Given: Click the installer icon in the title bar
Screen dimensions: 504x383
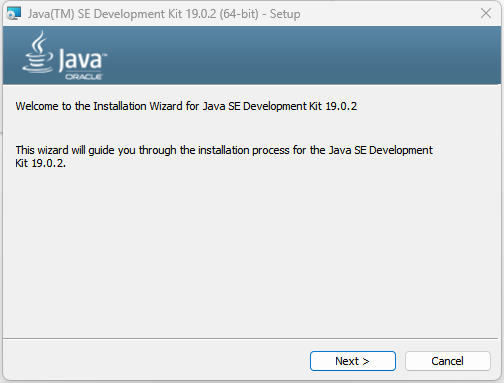Looking at the screenshot, I should pyautogui.click(x=14, y=13).
